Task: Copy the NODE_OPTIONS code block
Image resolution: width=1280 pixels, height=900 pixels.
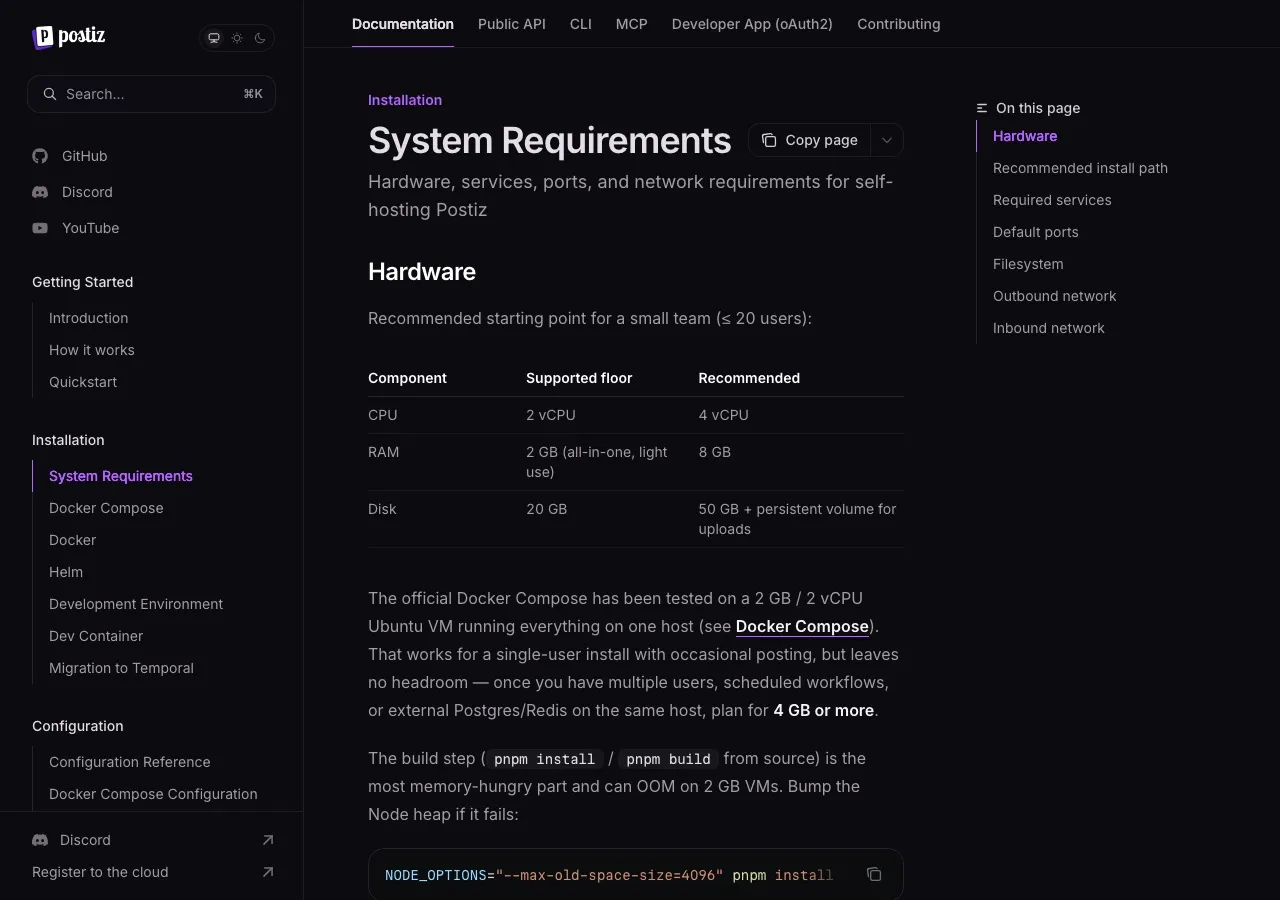Action: (x=874, y=874)
